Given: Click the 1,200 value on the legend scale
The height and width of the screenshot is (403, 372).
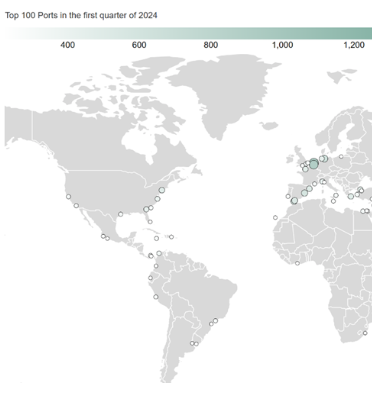Looking at the screenshot, I should pos(354,45).
